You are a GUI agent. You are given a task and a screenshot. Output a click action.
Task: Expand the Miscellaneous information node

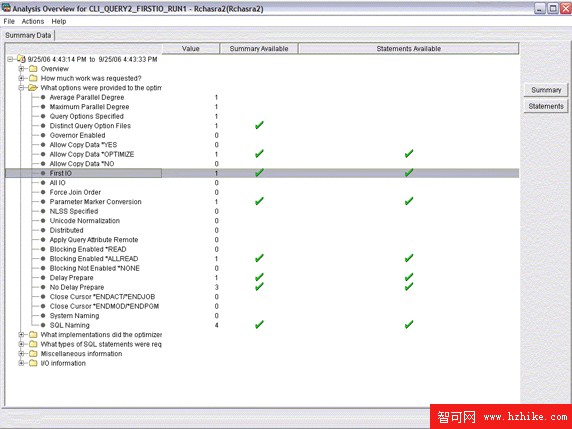click(x=21, y=353)
